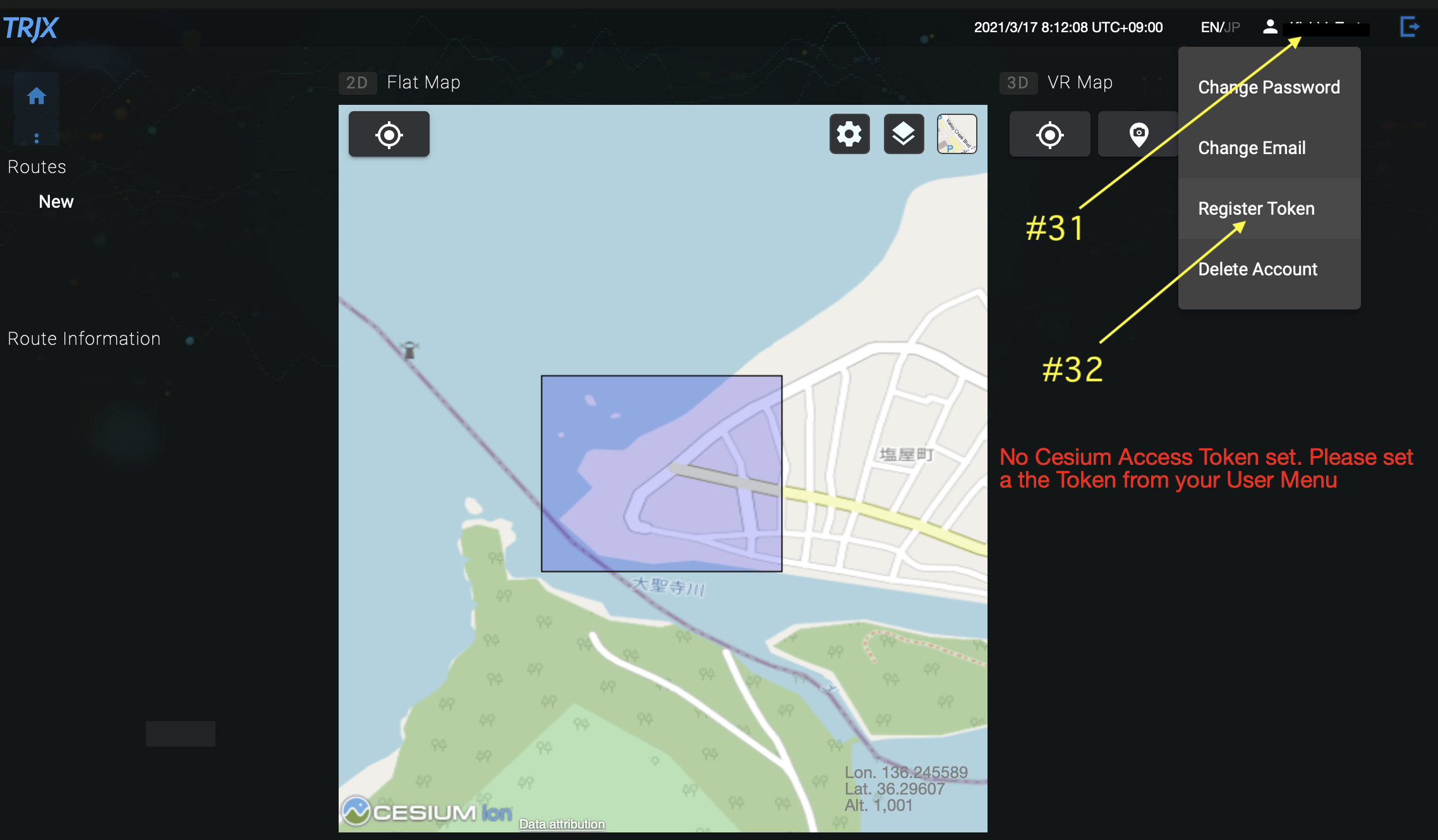The height and width of the screenshot is (840, 1438).
Task: Click the VR Map camera pin icon
Action: point(1139,135)
